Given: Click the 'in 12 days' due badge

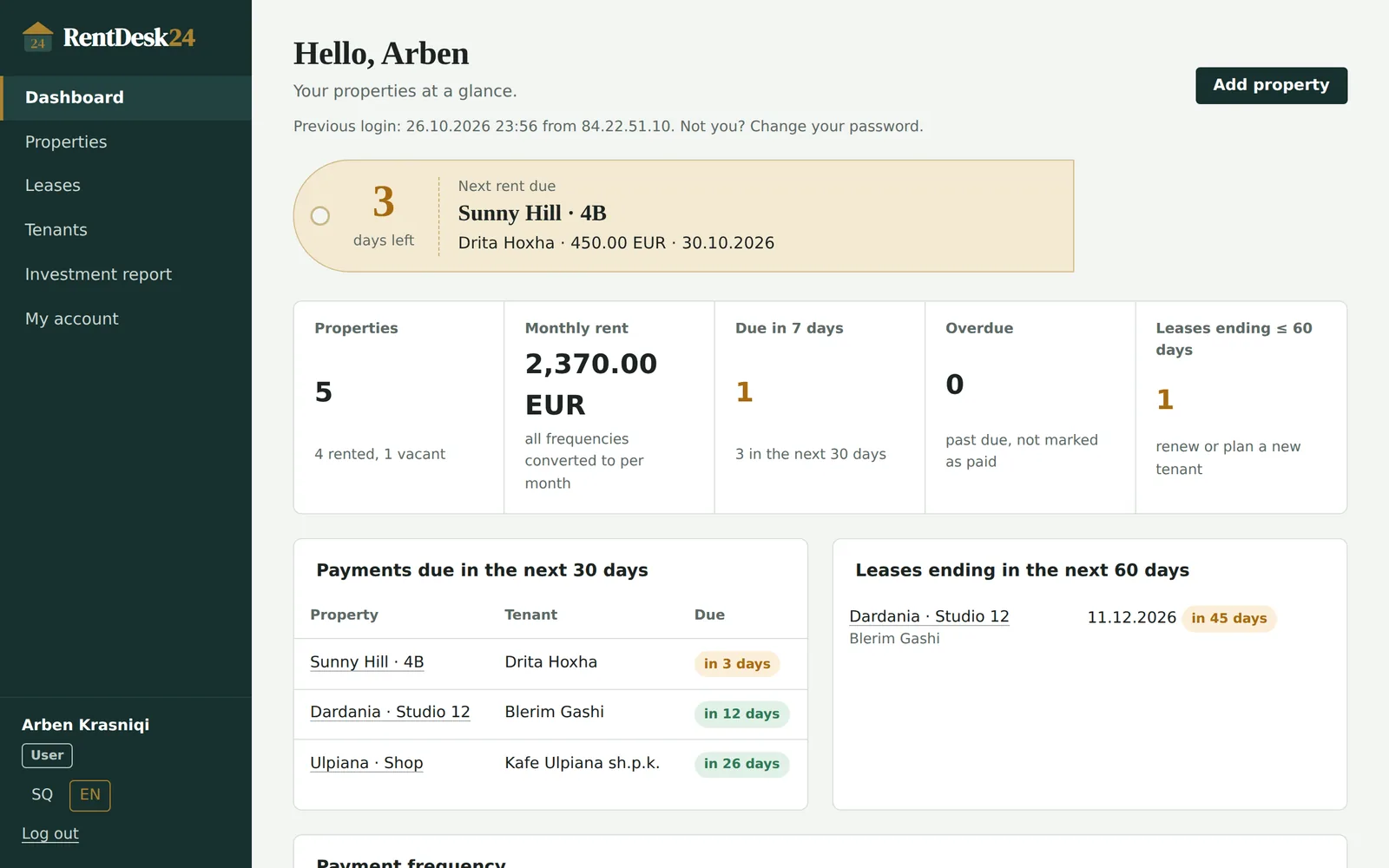Looking at the screenshot, I should tap(741, 713).
